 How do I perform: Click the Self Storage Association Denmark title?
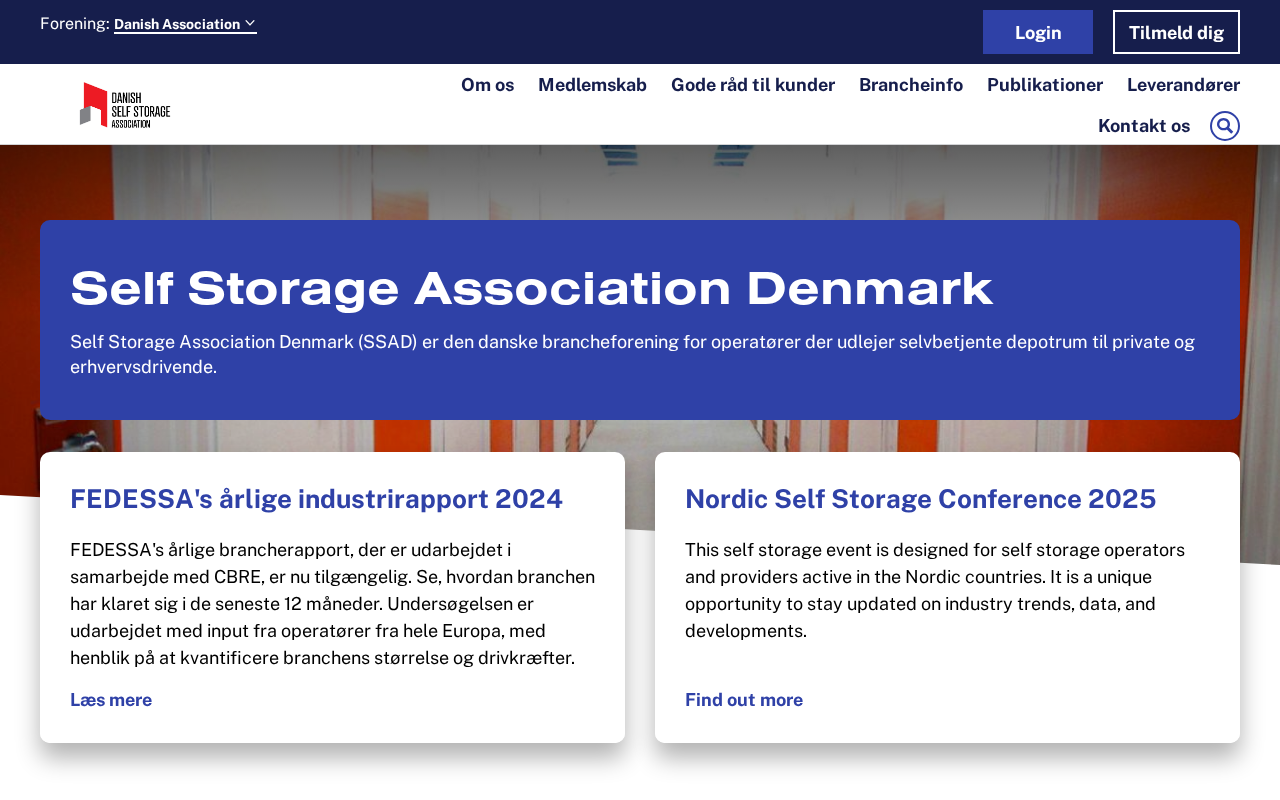click(531, 288)
